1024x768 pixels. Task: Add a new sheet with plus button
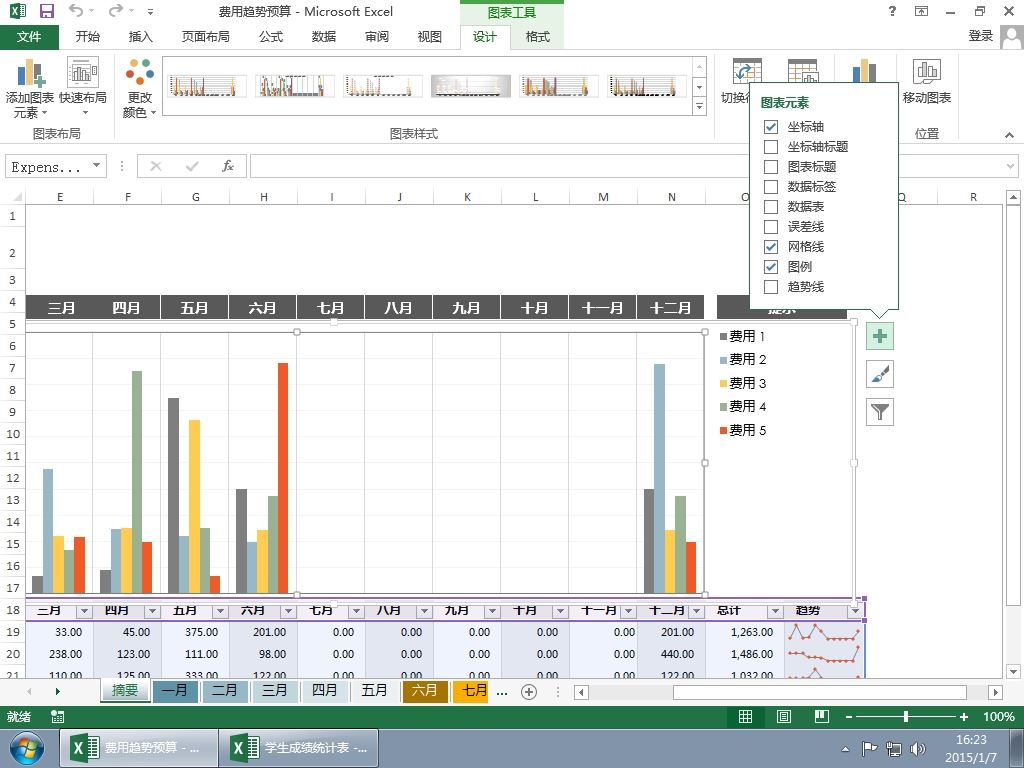[x=529, y=692]
